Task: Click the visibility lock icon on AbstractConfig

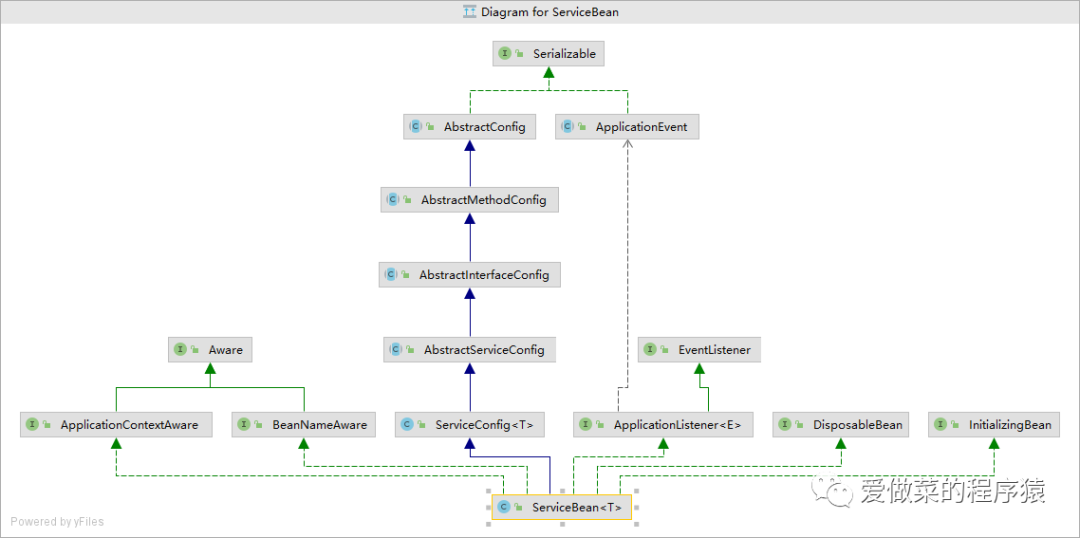Action: (431, 127)
